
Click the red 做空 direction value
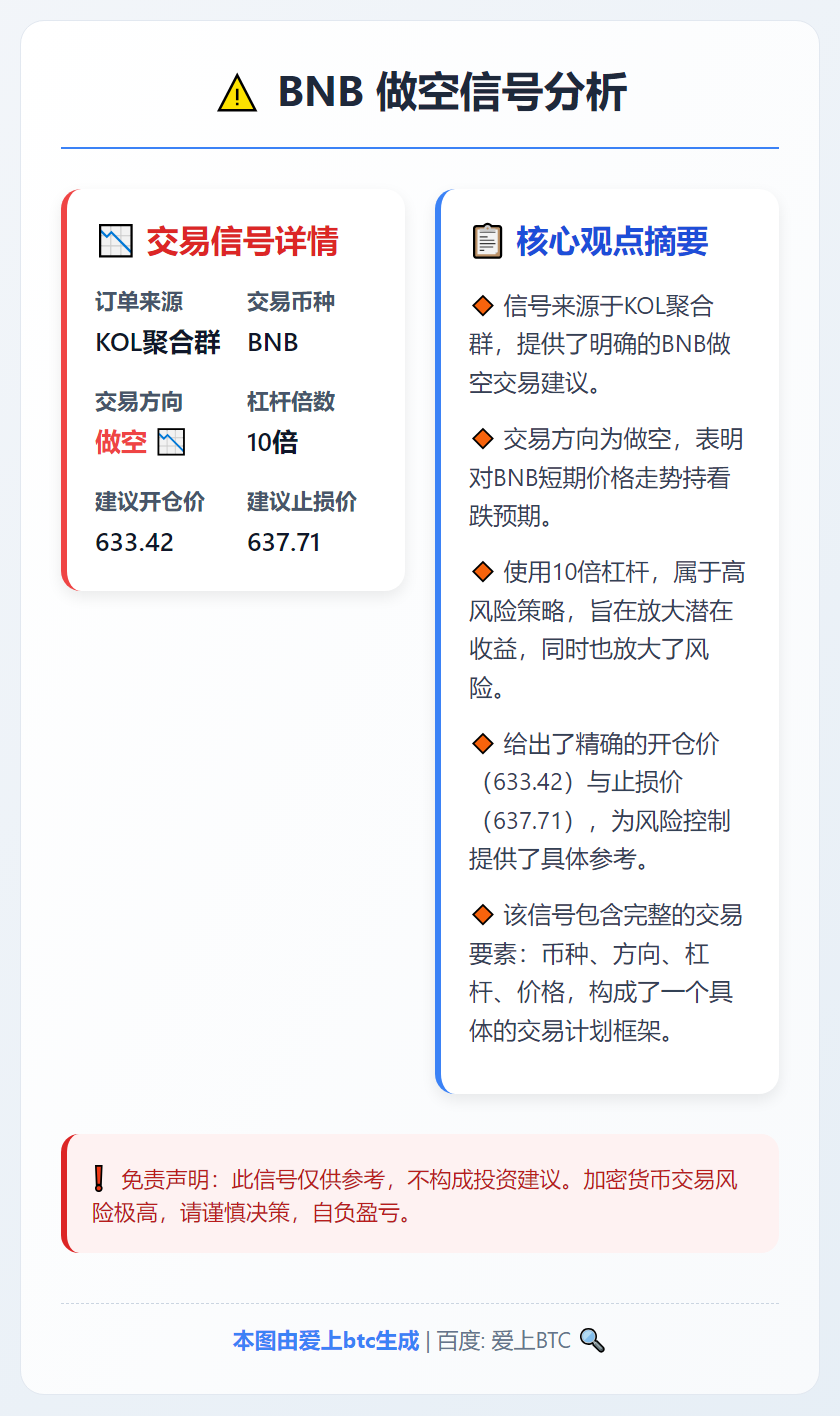click(x=121, y=442)
